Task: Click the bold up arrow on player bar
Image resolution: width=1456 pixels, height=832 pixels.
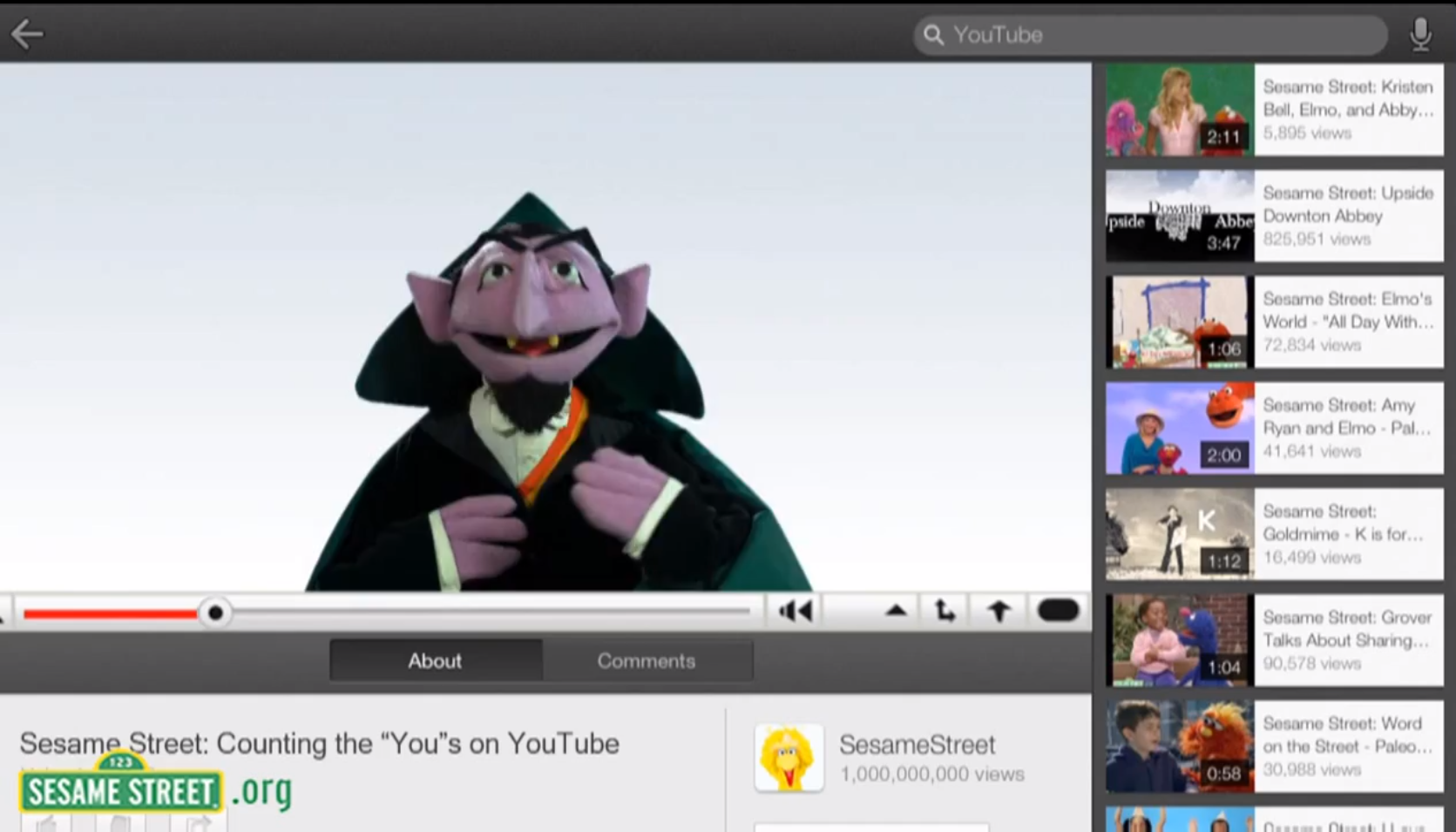Action: 999,612
